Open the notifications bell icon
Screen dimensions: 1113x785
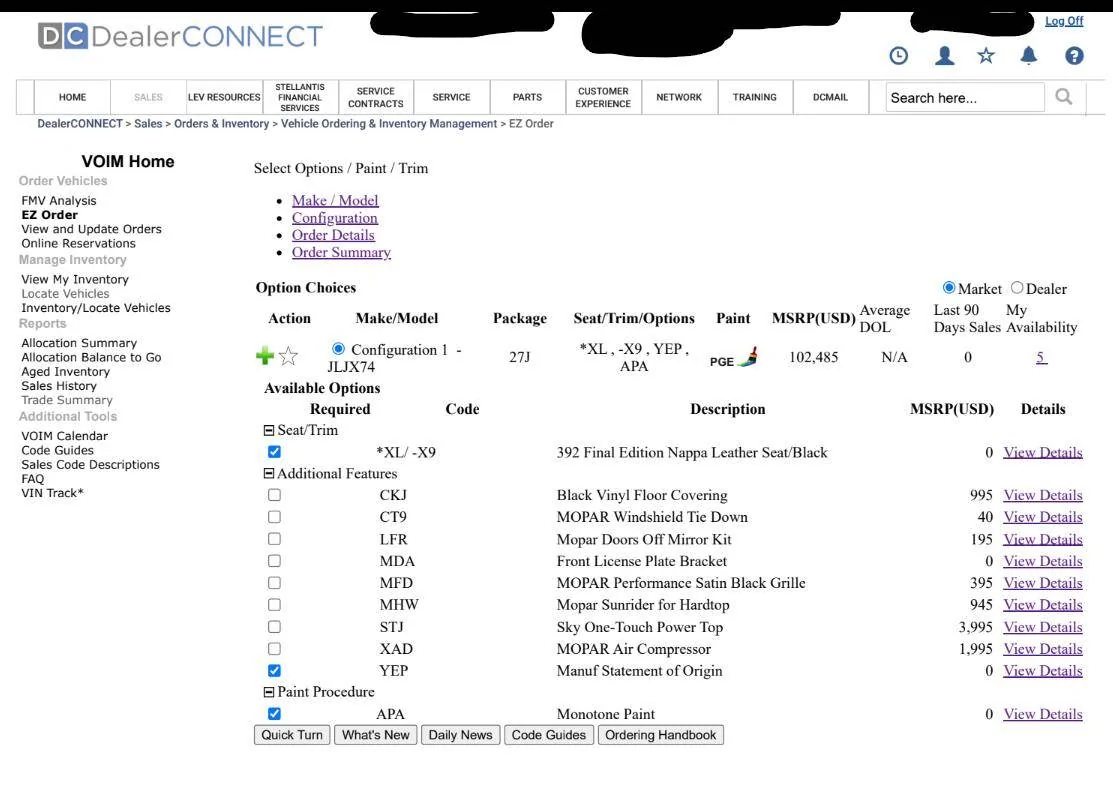coord(1029,55)
